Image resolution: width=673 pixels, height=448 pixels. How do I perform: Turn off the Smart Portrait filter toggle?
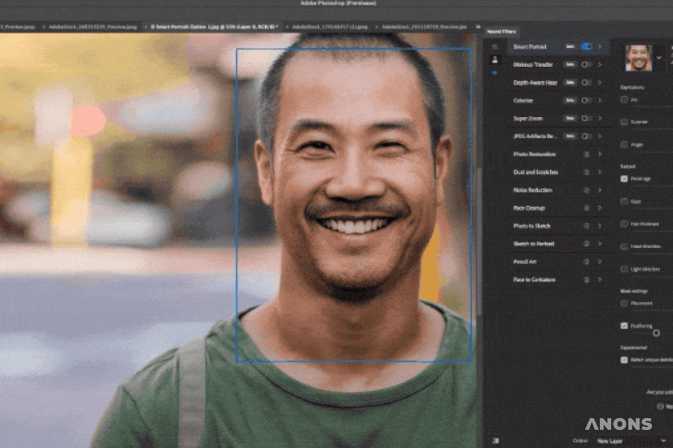[x=586, y=46]
